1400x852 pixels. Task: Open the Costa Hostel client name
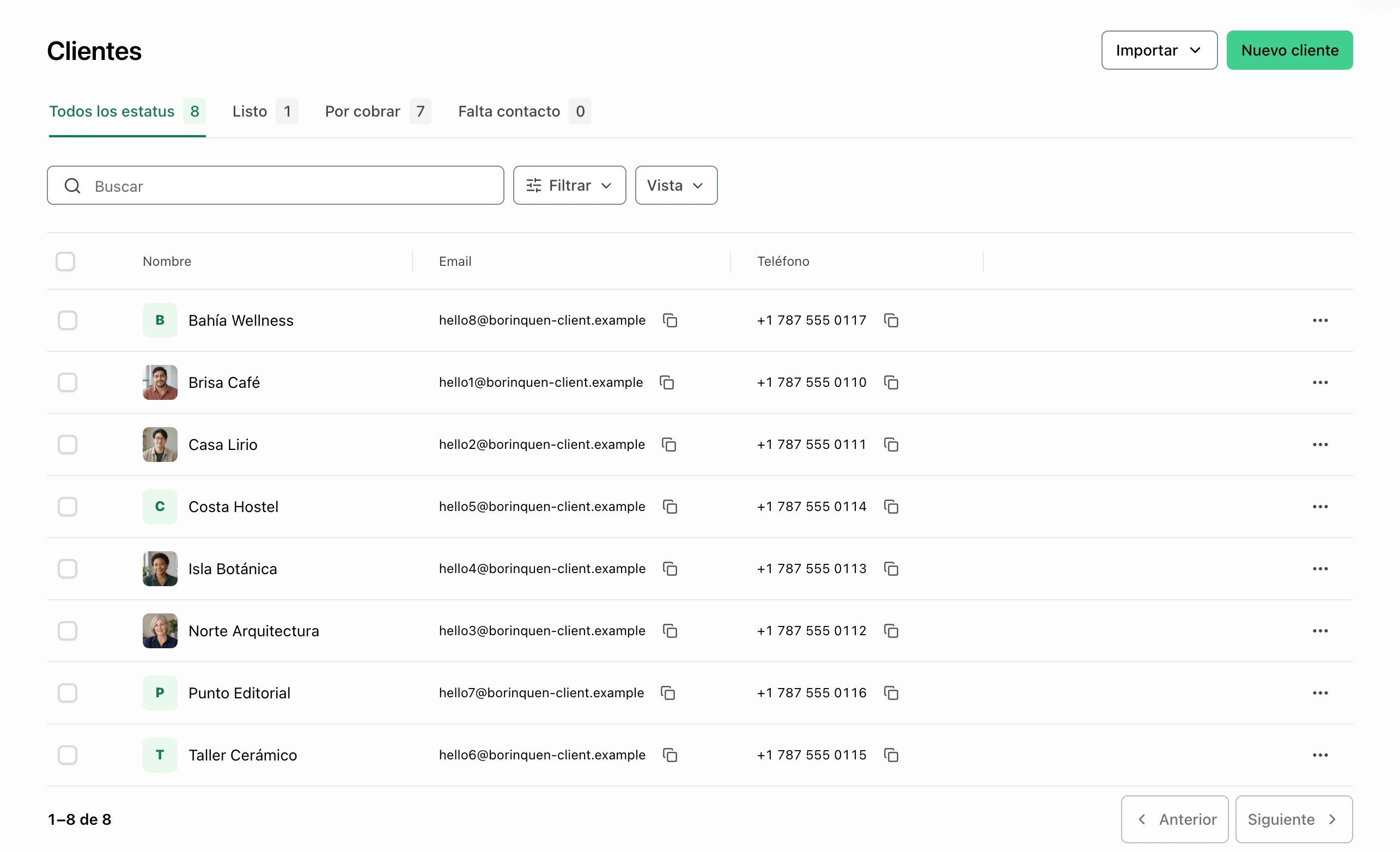[x=234, y=507]
